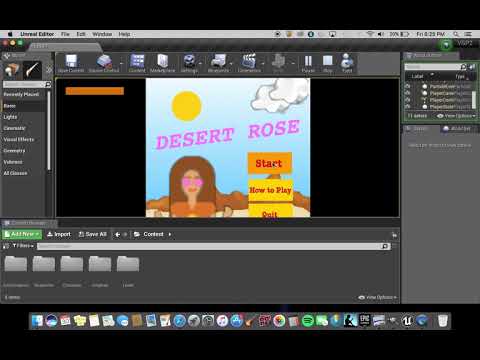
Task: Click the green project icon near VSP2
Action: coord(446,45)
